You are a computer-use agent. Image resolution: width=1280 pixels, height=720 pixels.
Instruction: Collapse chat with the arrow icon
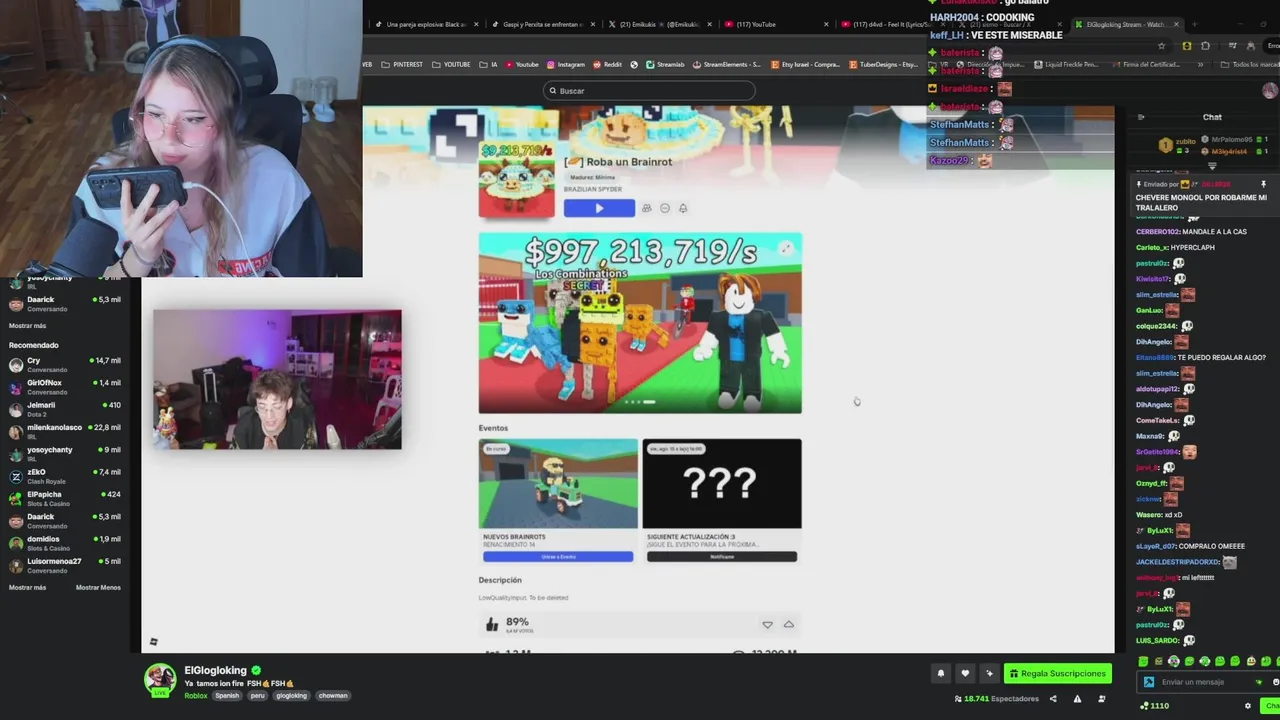tap(1141, 117)
